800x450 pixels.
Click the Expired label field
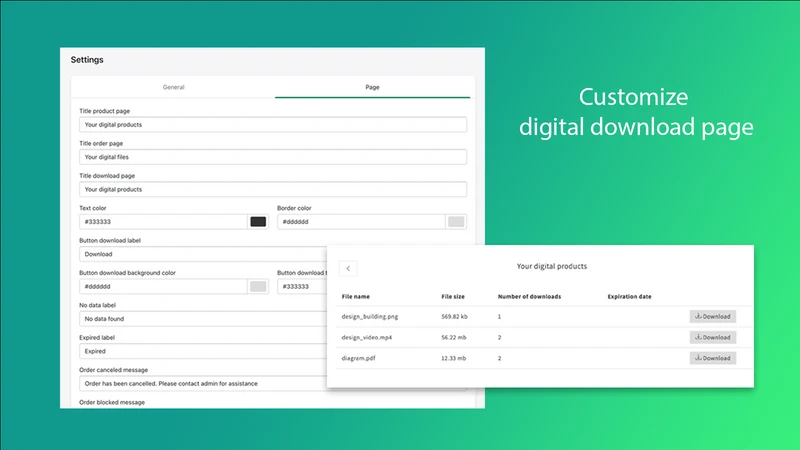203,352
